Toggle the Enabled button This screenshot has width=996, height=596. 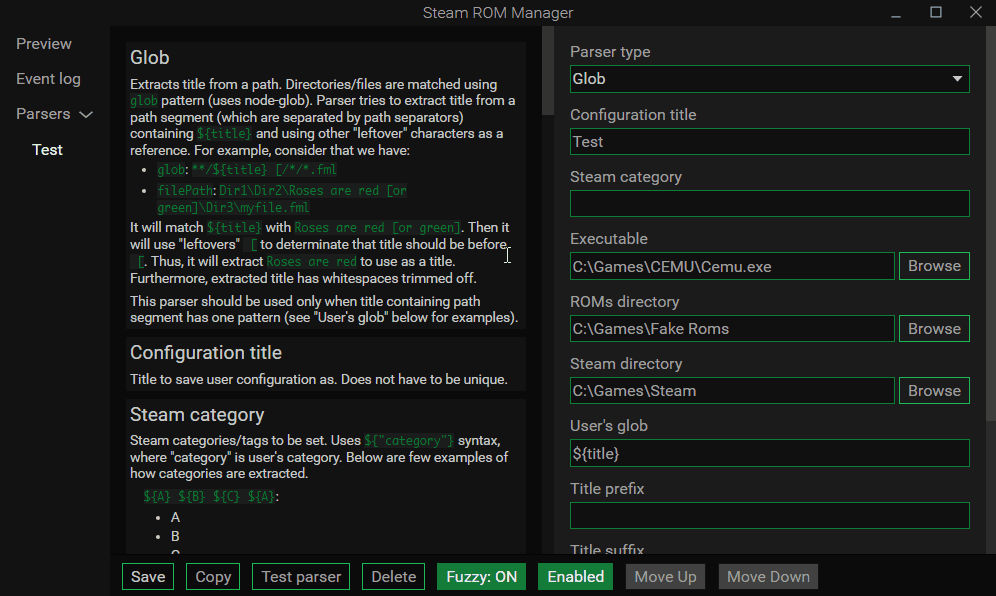pos(575,576)
